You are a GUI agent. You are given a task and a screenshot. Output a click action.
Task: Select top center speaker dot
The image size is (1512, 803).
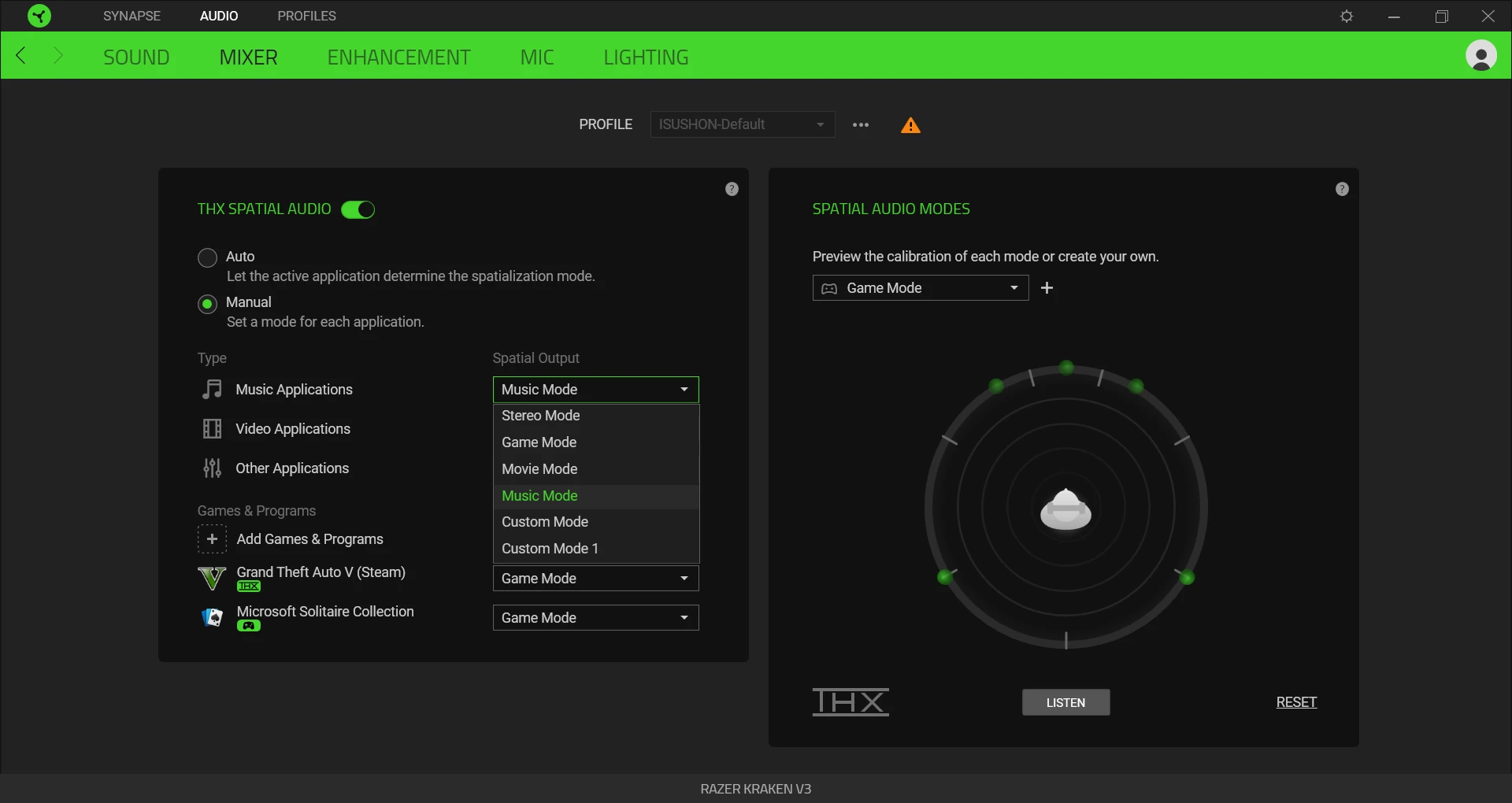[1066, 368]
